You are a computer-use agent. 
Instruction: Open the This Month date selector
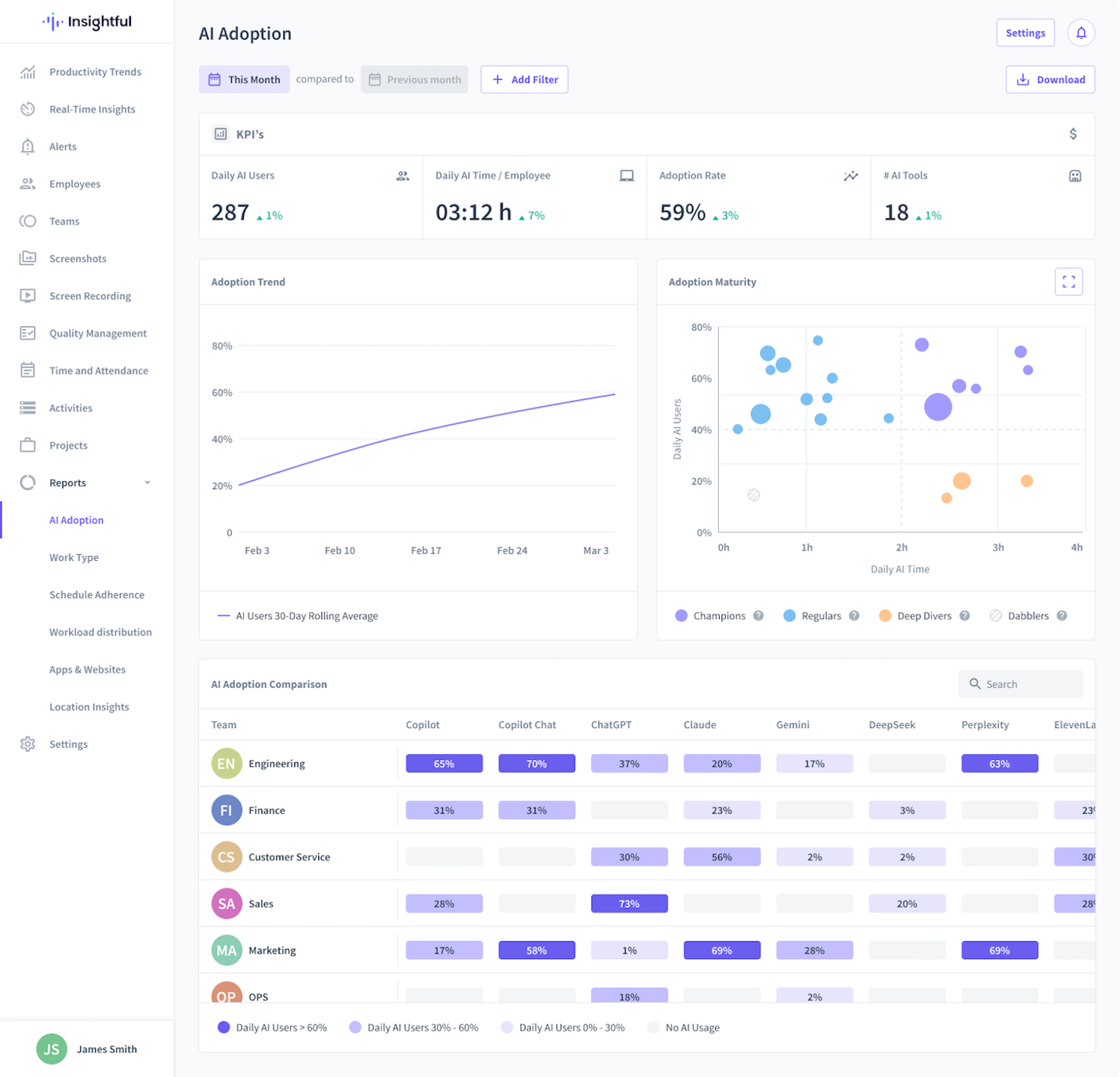pyautogui.click(x=244, y=79)
